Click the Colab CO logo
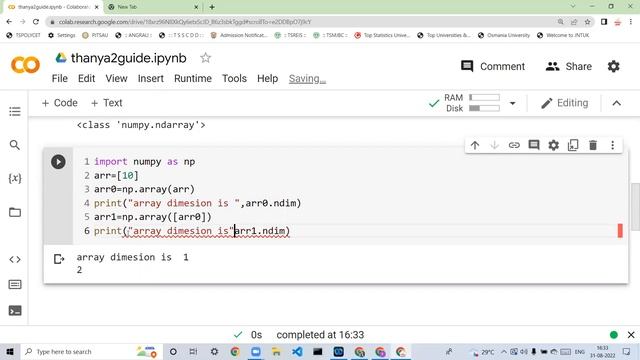This screenshot has width=640, height=360. 25,65
